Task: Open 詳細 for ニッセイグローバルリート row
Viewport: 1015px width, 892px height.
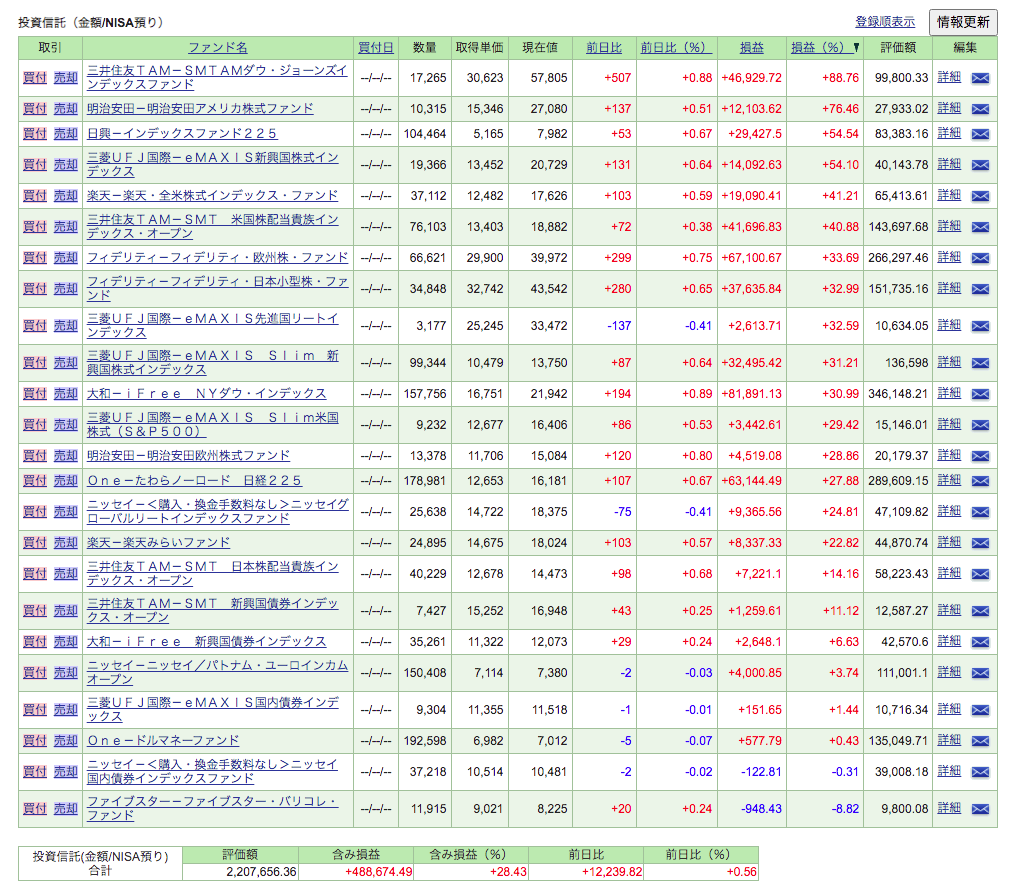Action: (949, 511)
